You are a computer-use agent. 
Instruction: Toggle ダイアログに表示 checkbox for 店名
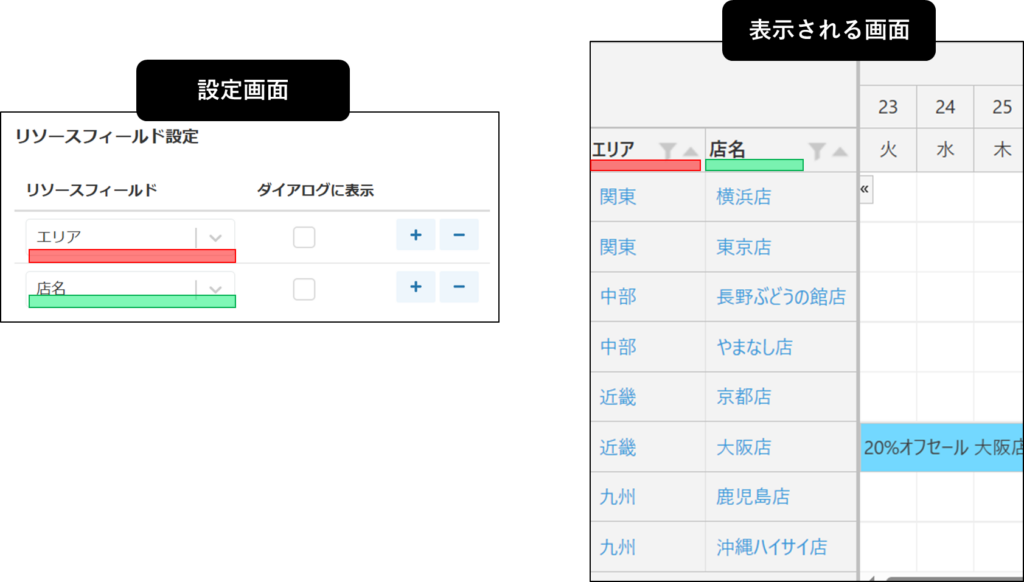tap(304, 289)
